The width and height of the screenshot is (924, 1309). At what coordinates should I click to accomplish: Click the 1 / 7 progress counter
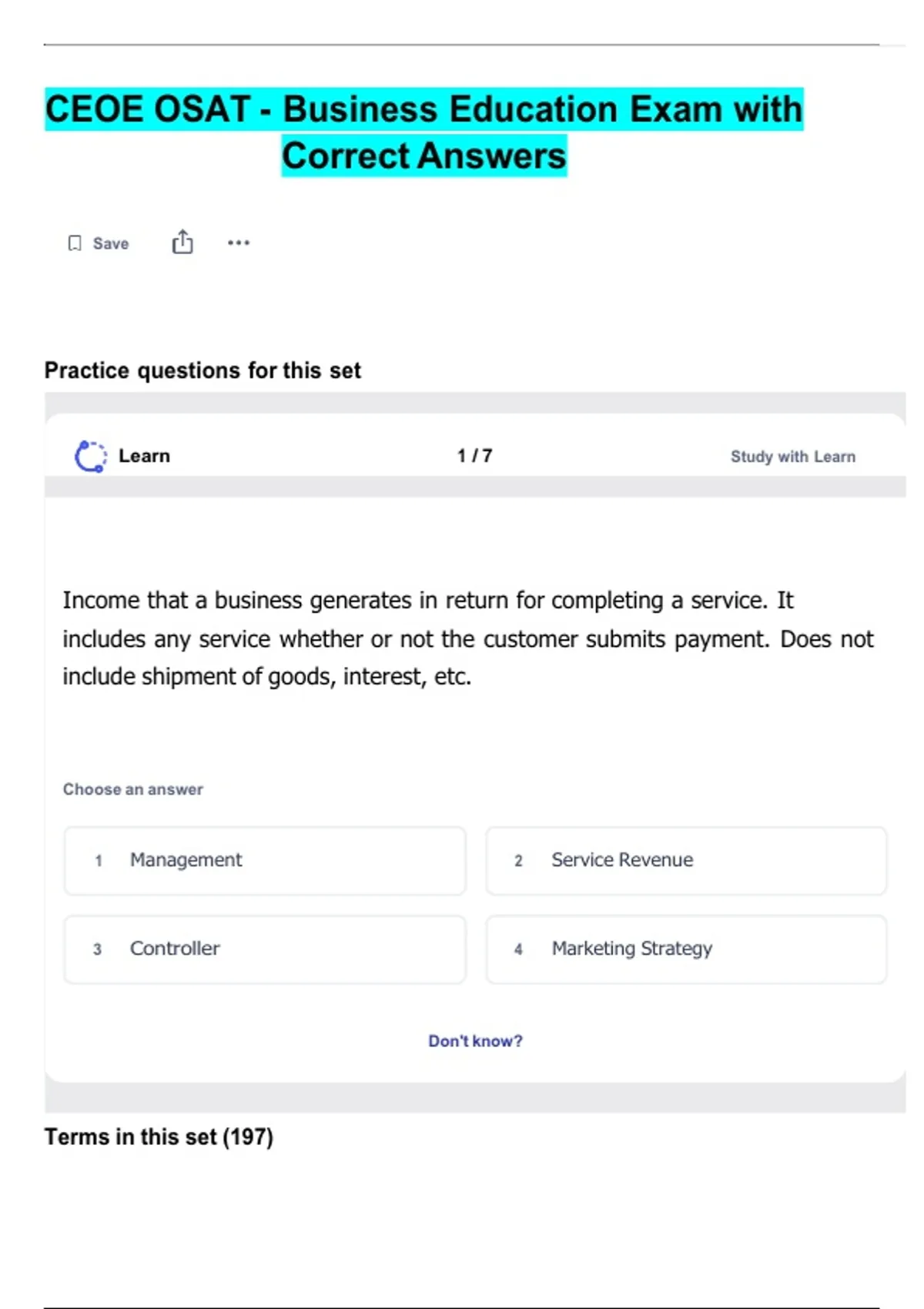click(x=474, y=456)
